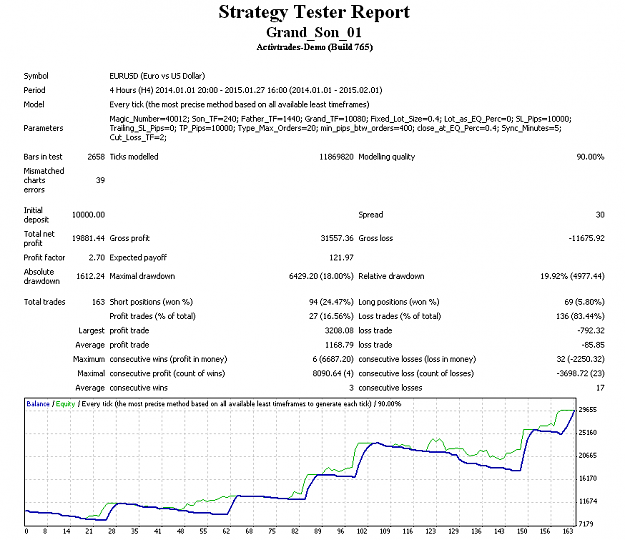Image resolution: width=625 pixels, height=540 pixels.
Task: Click the x-axis trade number 28
Action: tap(112, 531)
